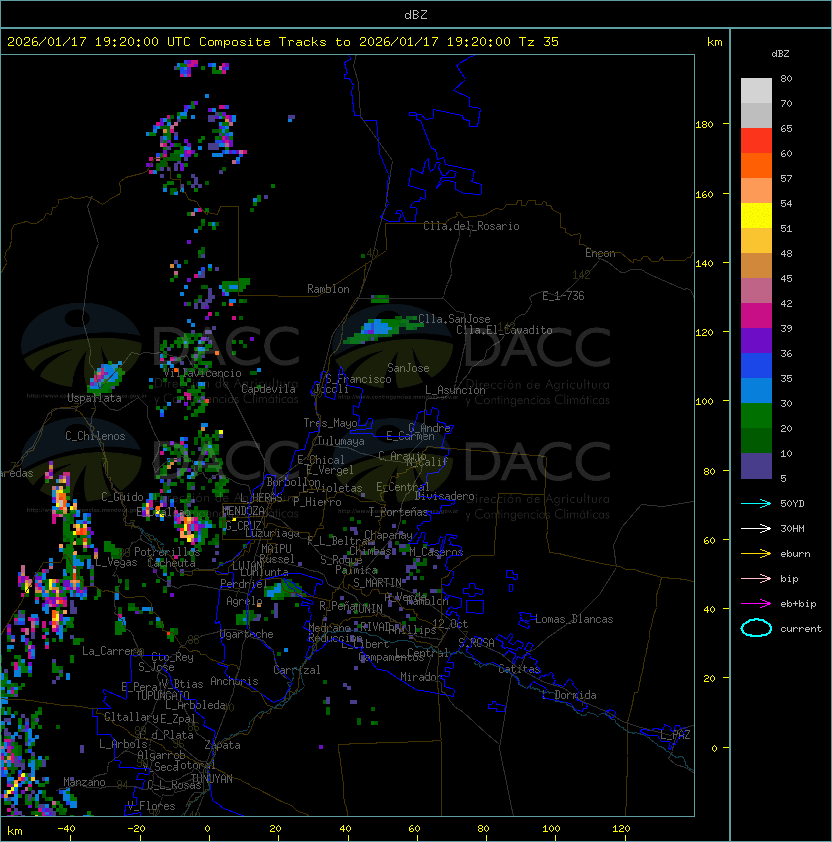The height and width of the screenshot is (842, 832).
Task: Click the blue-pink radar echo above Uspallata
Action: tap(105, 376)
